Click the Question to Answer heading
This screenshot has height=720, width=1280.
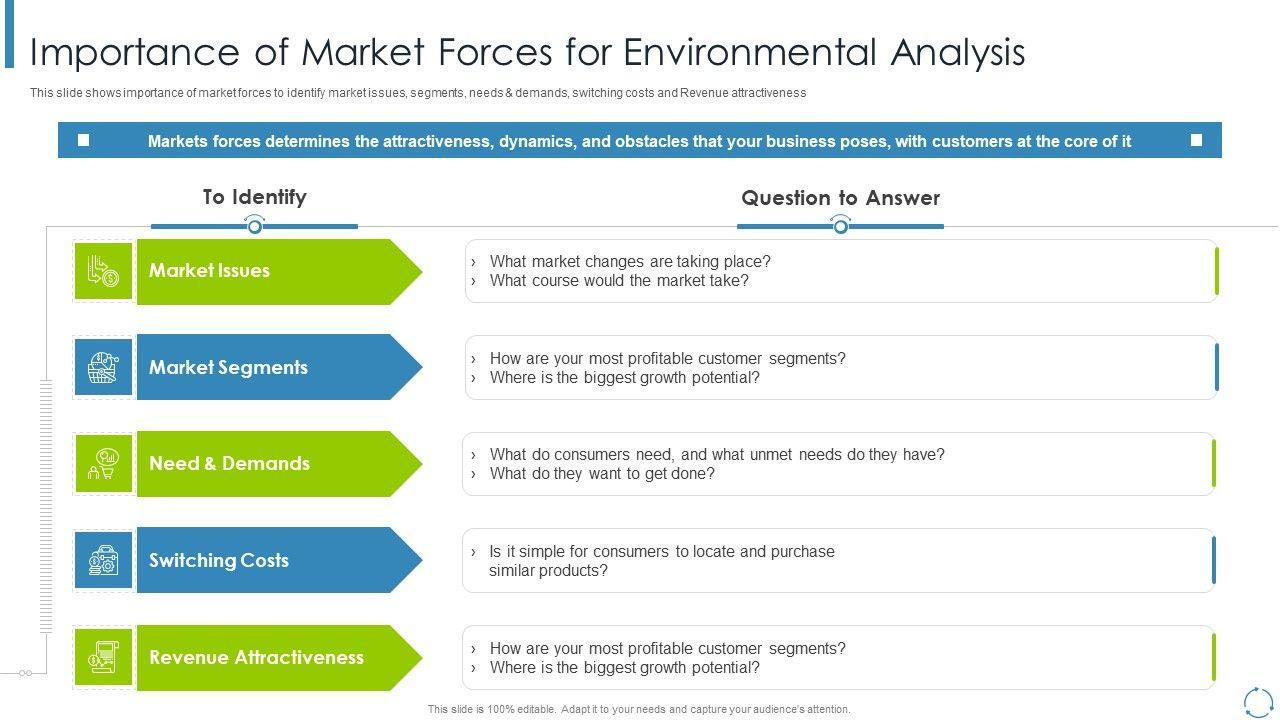840,198
